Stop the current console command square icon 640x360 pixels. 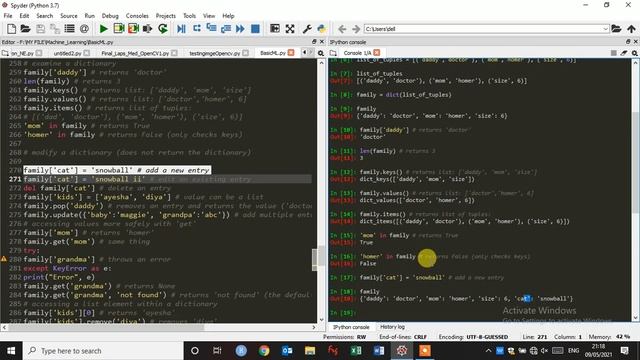[613, 53]
